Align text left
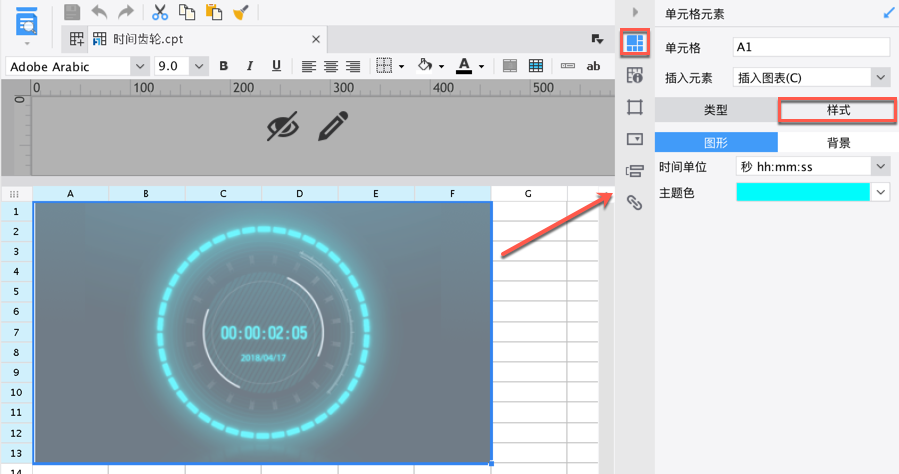 [x=308, y=66]
